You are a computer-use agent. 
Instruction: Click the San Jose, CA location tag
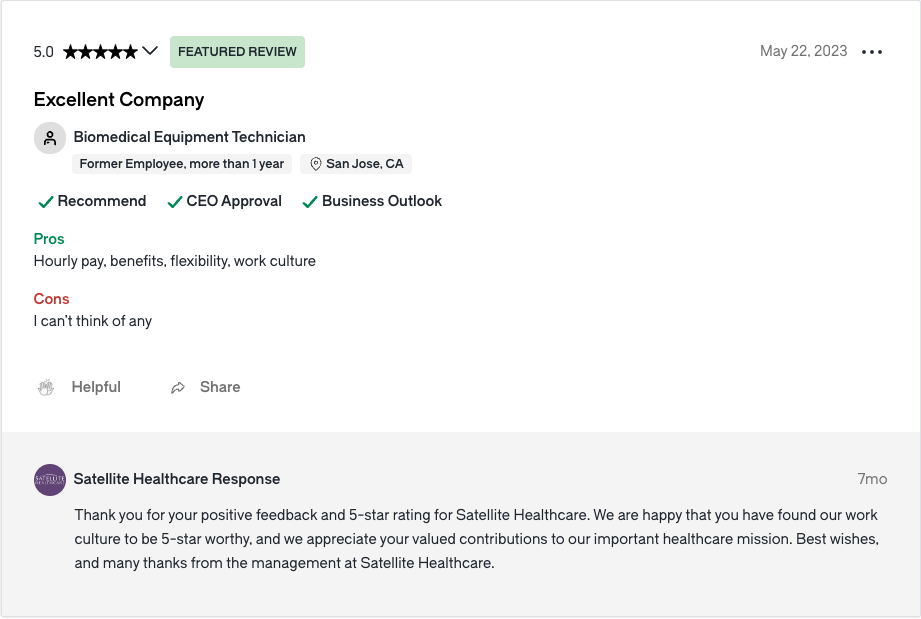pyautogui.click(x=356, y=164)
